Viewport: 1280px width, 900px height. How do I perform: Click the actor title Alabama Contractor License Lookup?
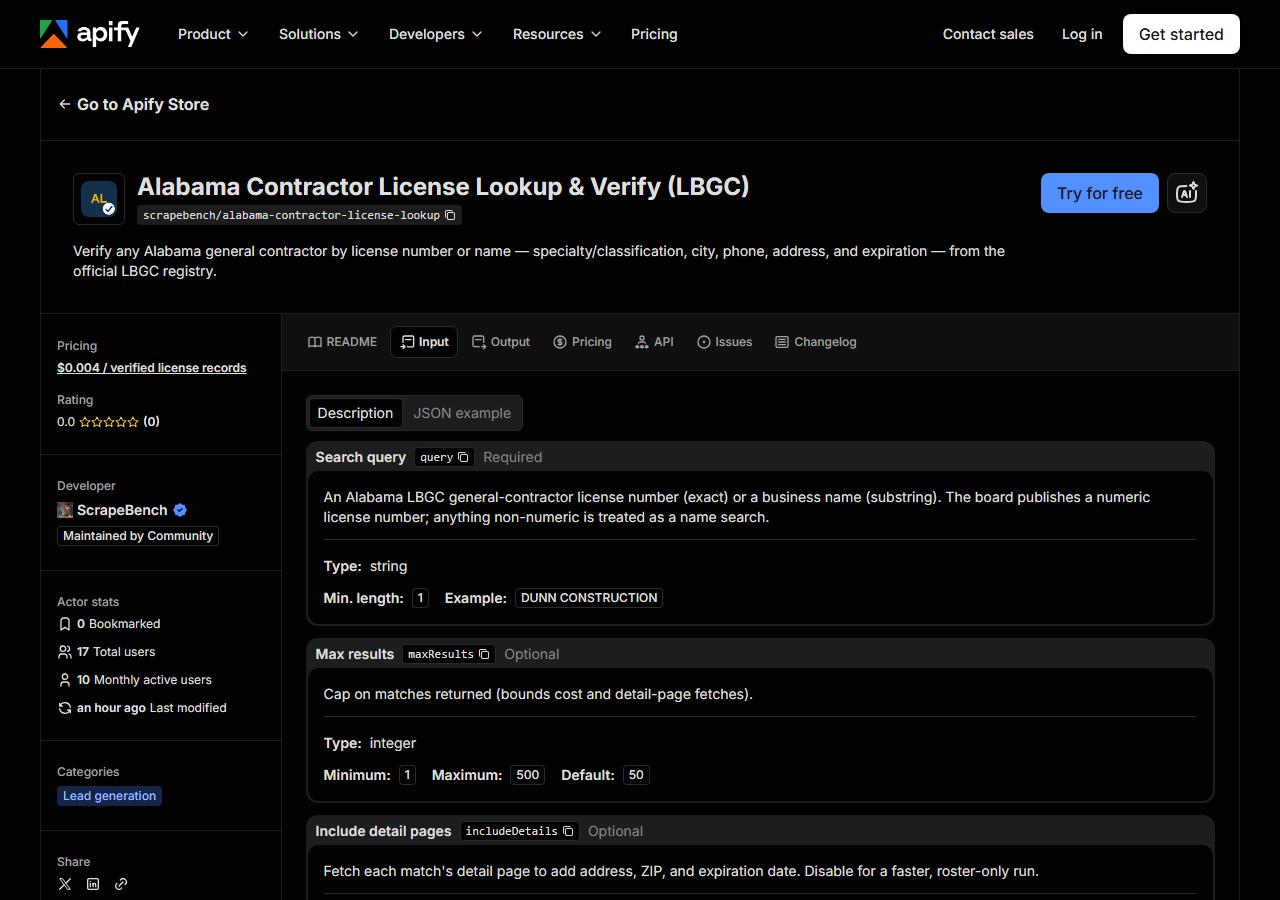443,186
